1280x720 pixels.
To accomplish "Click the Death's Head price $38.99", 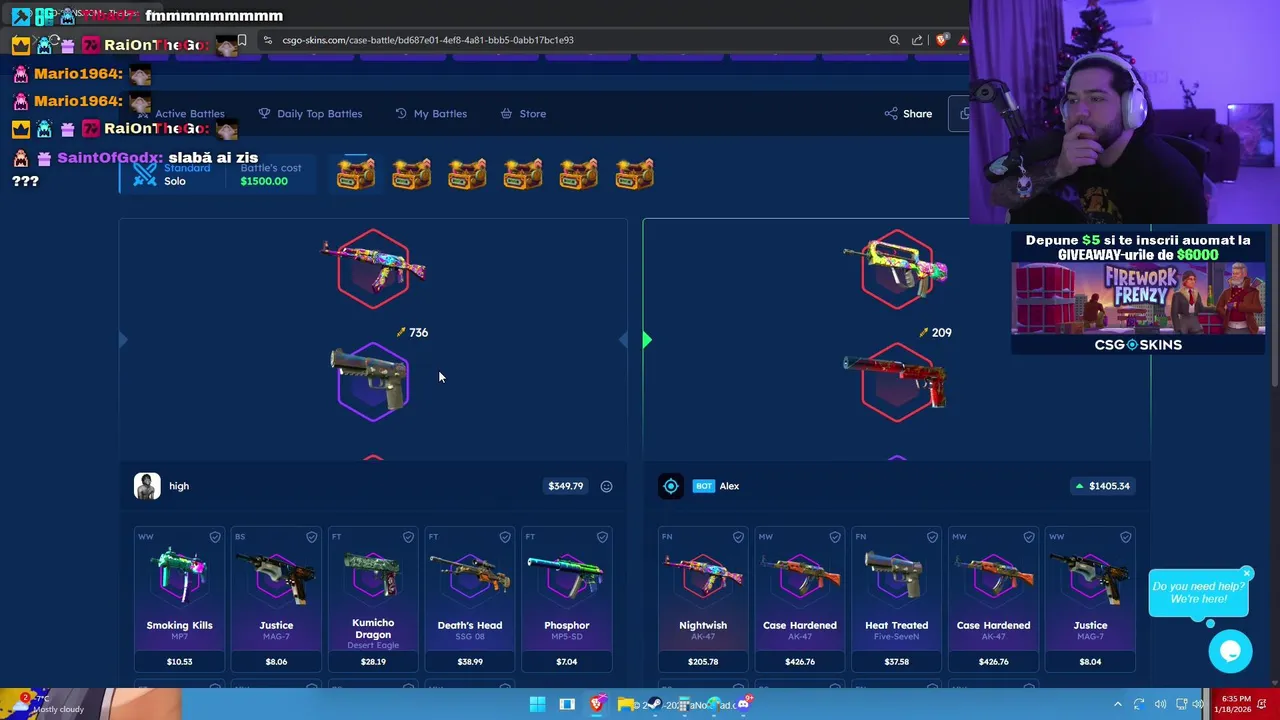I will coord(470,661).
